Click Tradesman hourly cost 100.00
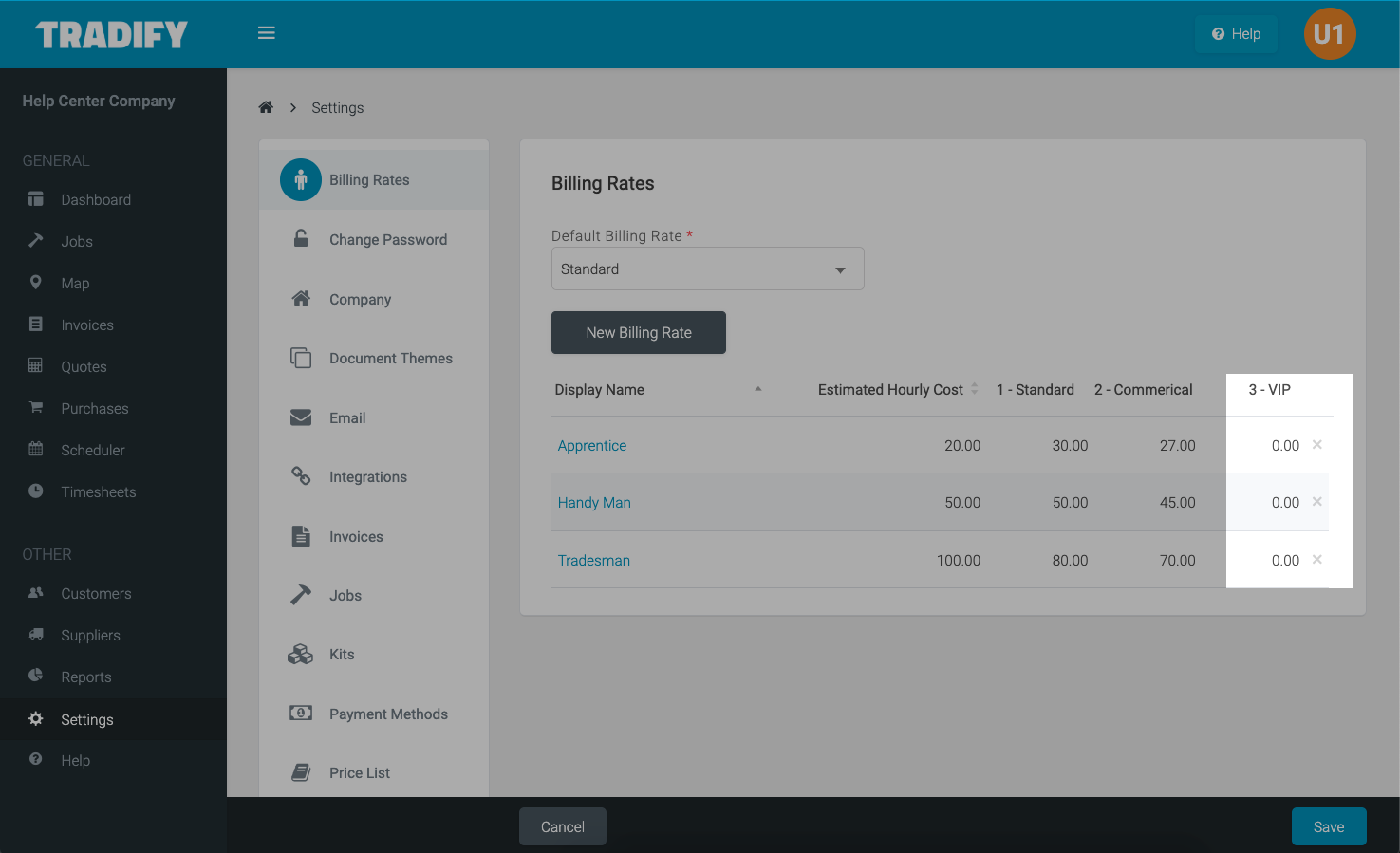 (x=959, y=560)
